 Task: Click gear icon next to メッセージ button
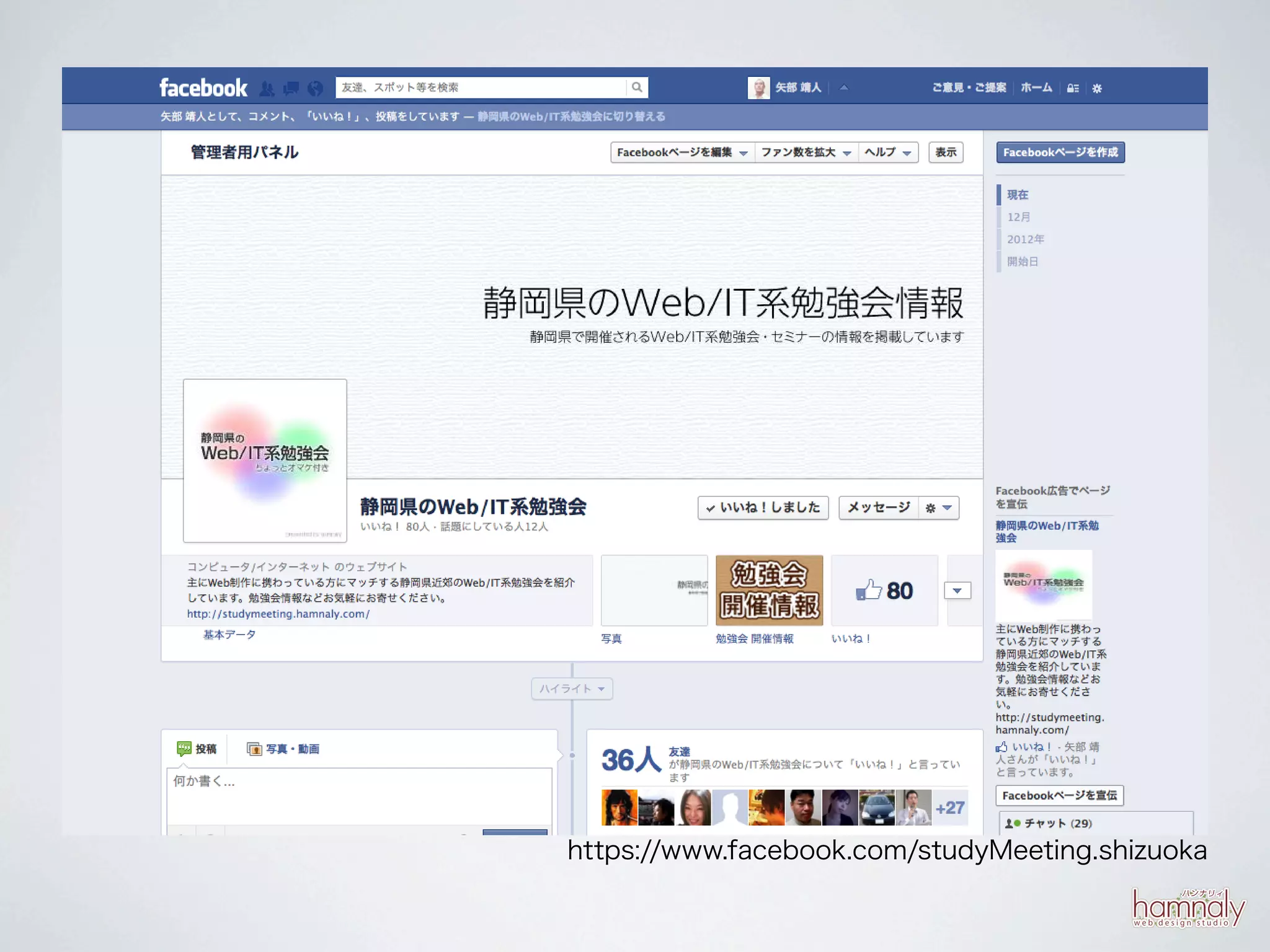(930, 508)
